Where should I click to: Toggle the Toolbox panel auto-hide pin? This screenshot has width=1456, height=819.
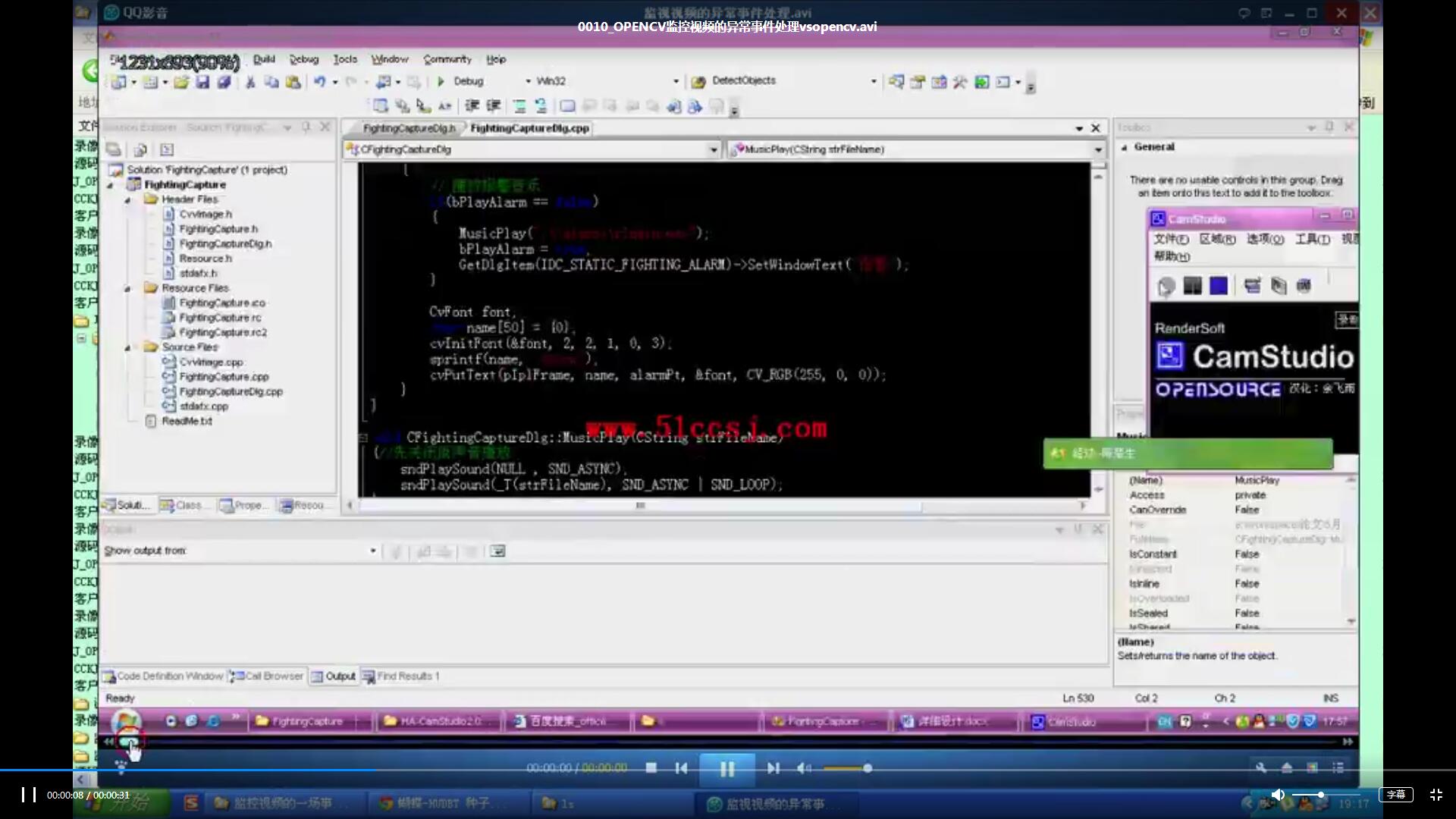(1329, 127)
